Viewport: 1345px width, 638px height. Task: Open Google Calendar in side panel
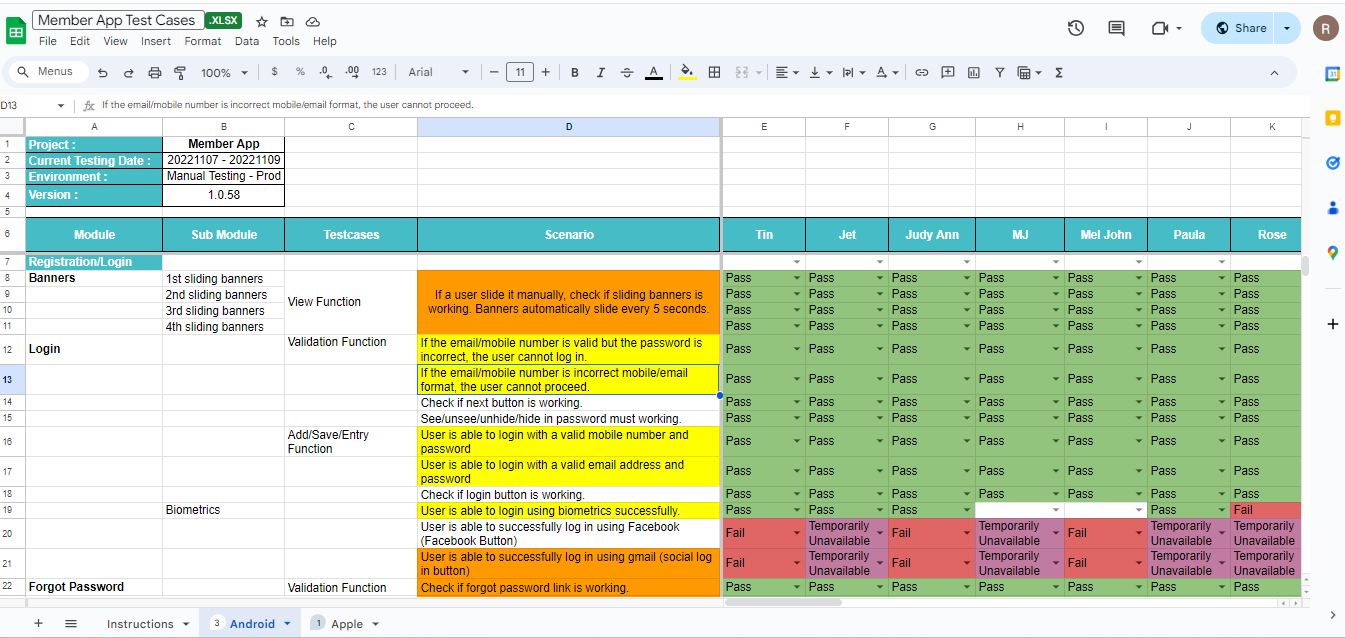[x=1332, y=74]
